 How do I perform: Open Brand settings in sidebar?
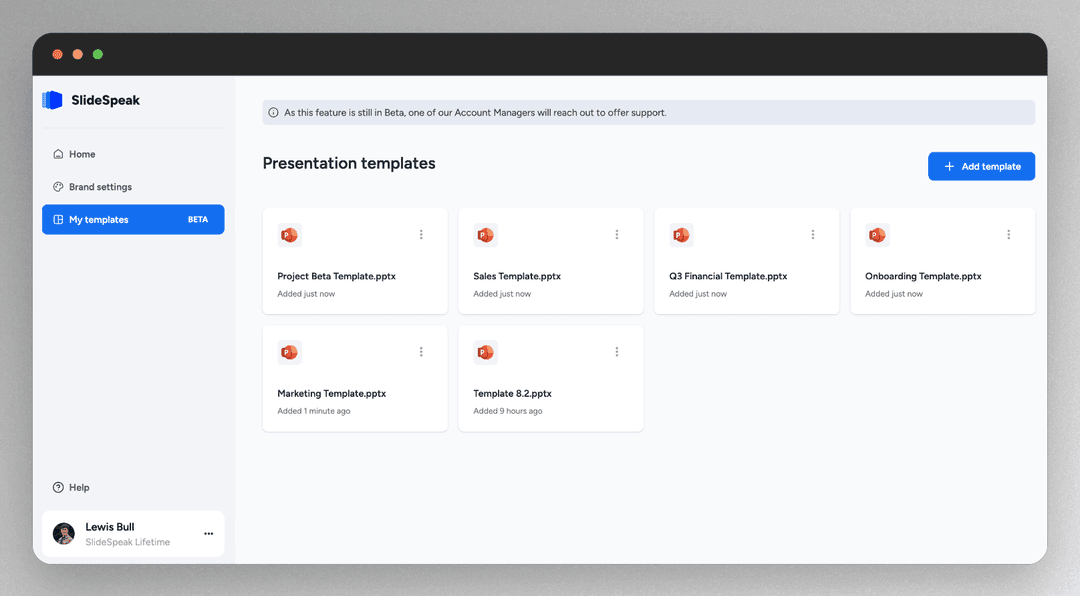[x=100, y=187]
